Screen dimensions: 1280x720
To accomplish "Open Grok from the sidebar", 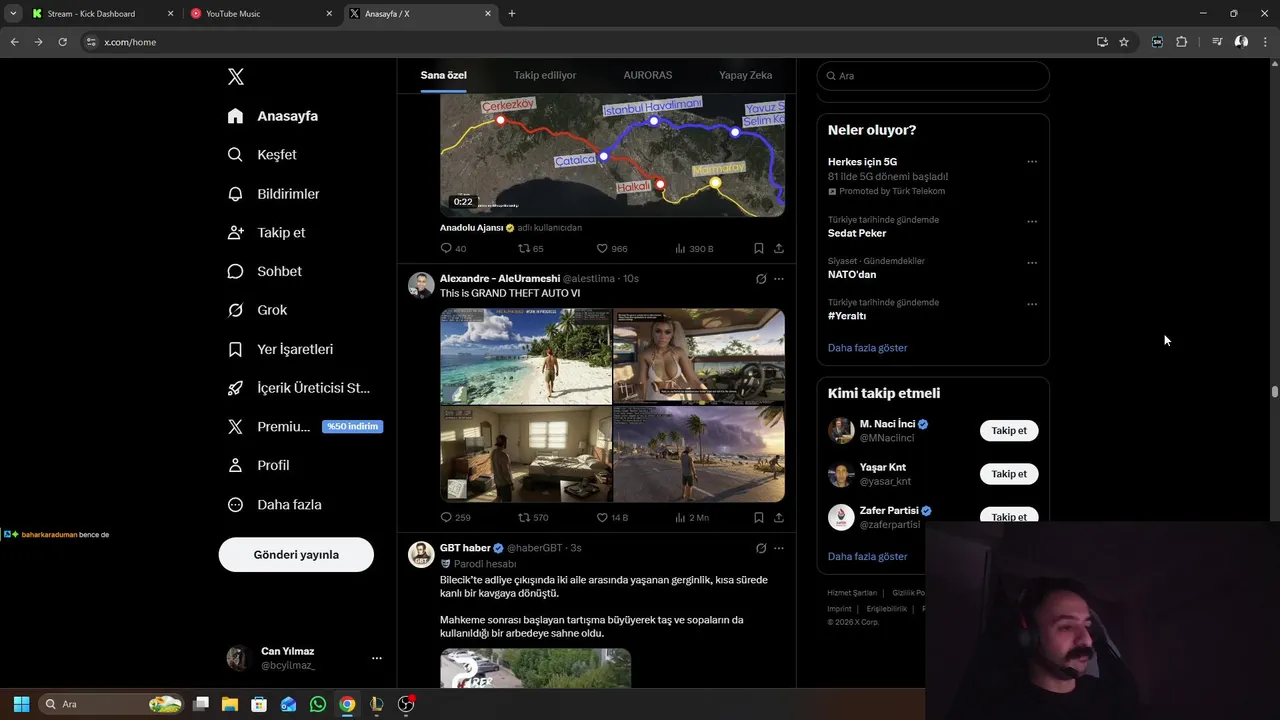I will pyautogui.click(x=257, y=310).
